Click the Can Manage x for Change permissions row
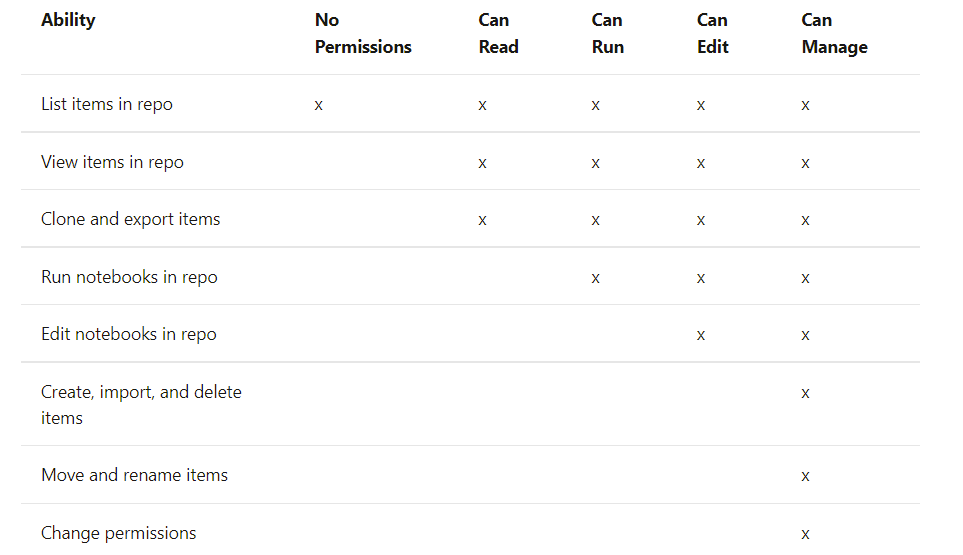Screen dimensions: 963x555 tap(805, 534)
